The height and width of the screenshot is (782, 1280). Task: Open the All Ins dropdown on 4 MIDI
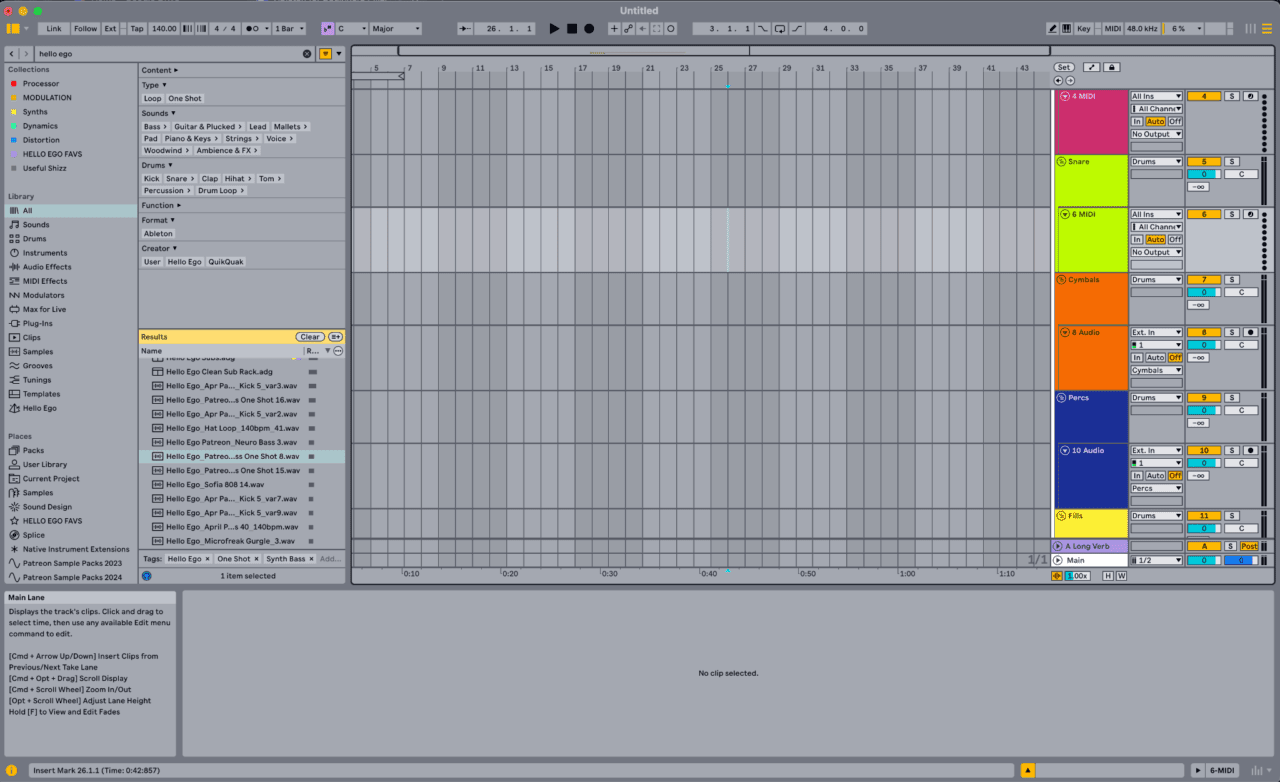pyautogui.click(x=1156, y=96)
